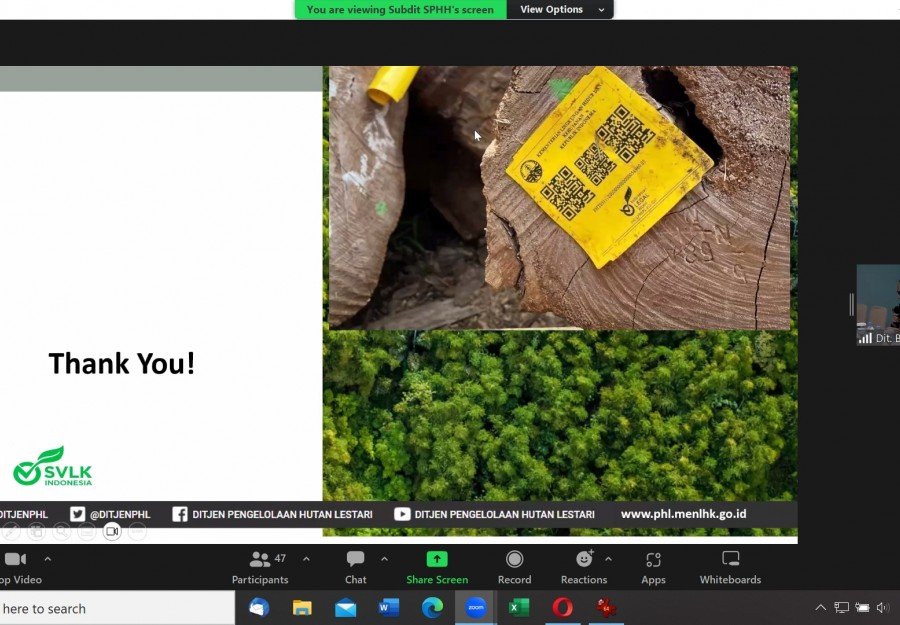The height and width of the screenshot is (625, 900).
Task: Click the Twitter icon on the slide footer
Action: 77,514
